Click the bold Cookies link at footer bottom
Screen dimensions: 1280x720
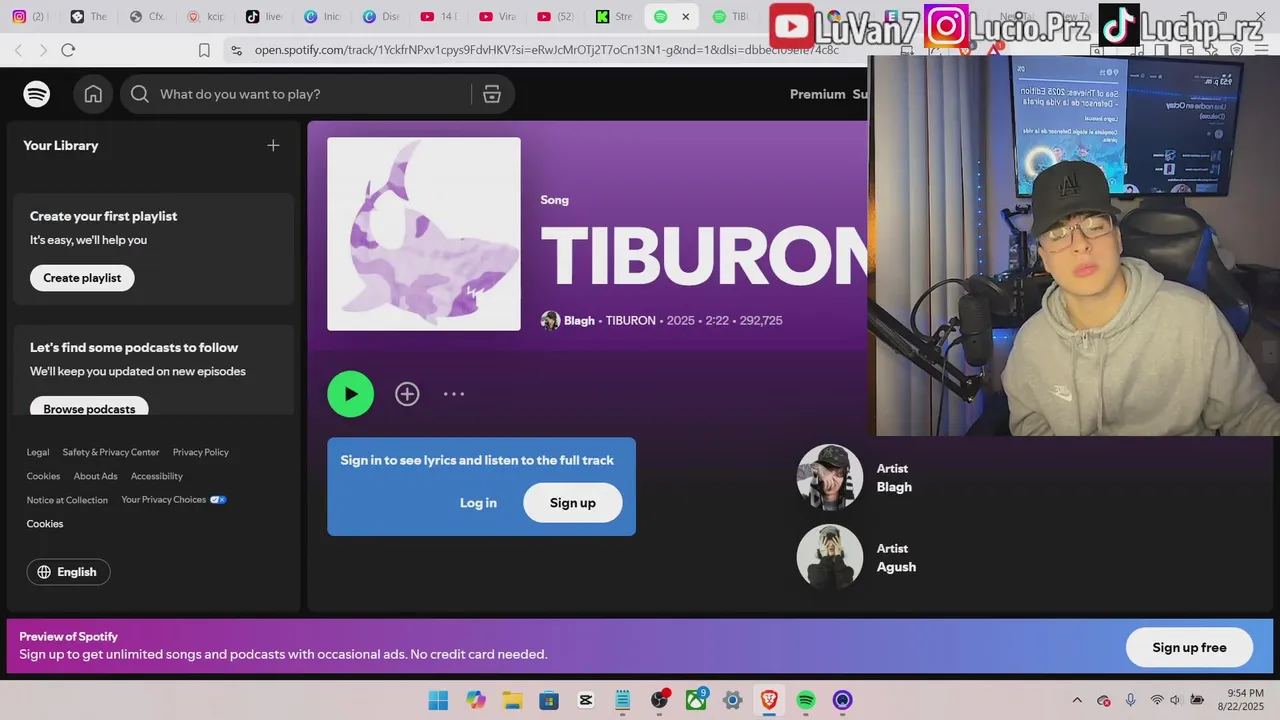[45, 524]
